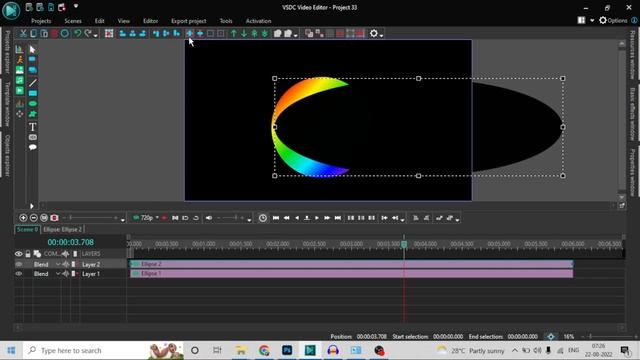Select the Line drawing tool

(32, 82)
